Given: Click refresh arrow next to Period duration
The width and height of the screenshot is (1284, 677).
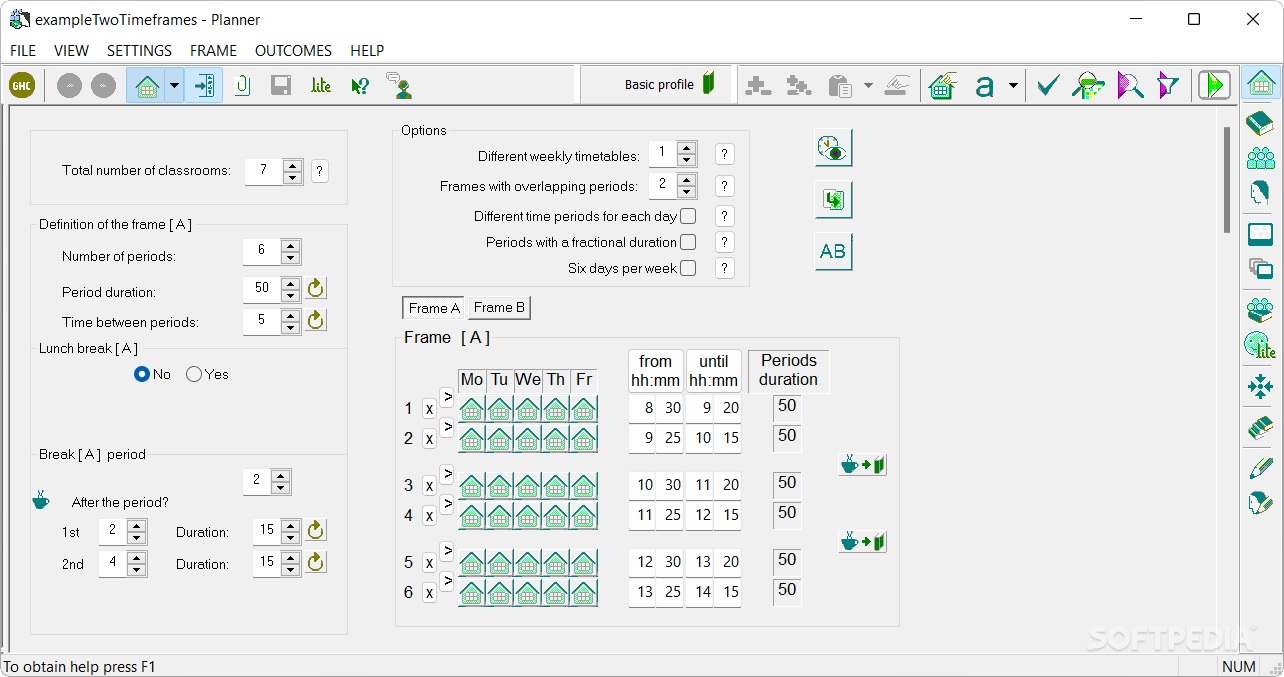Looking at the screenshot, I should (316, 289).
